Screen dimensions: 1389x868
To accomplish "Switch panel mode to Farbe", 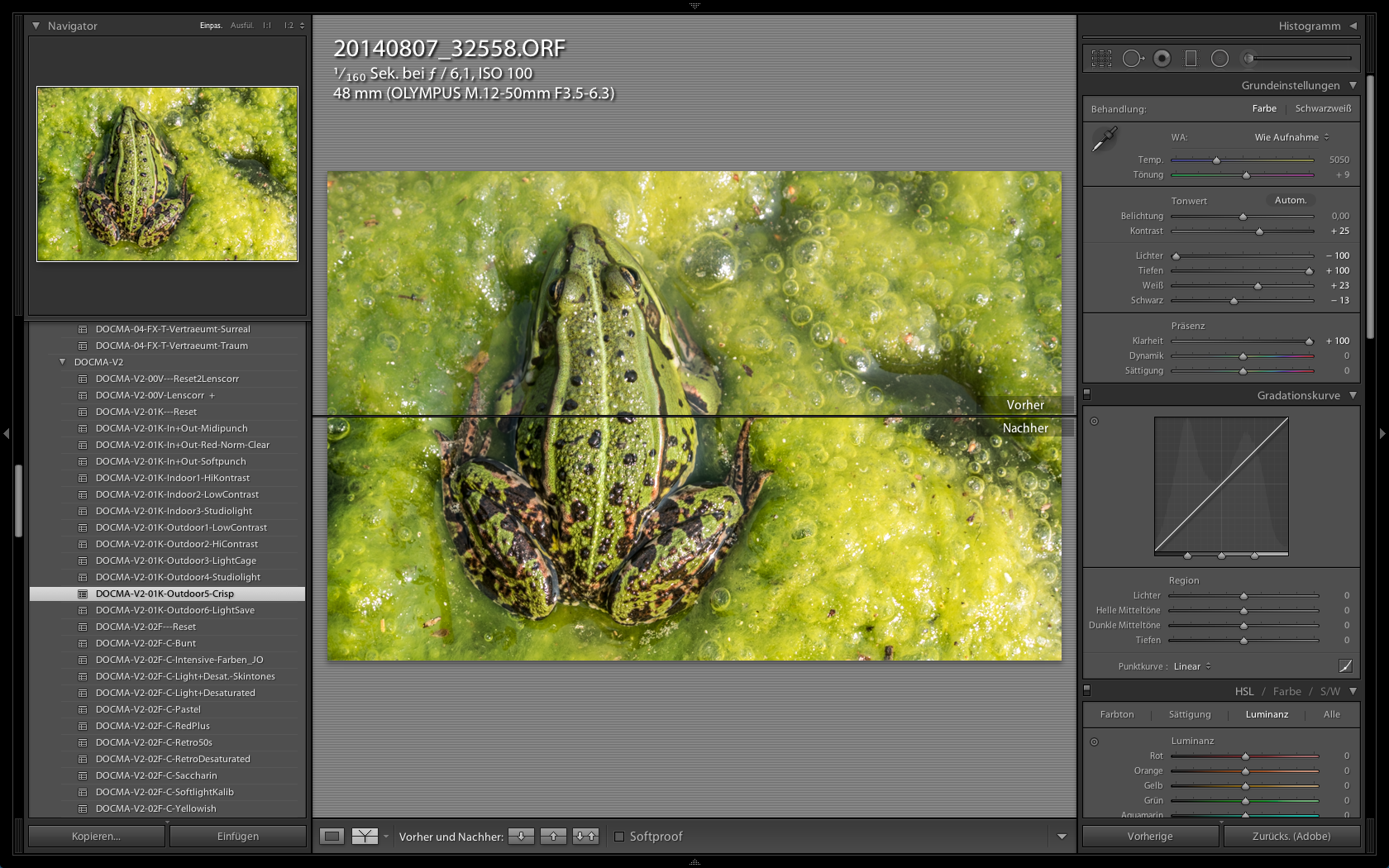I will point(1287,692).
